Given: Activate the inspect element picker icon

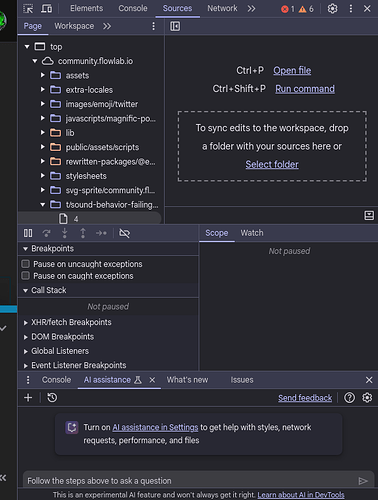Looking at the screenshot, I should [x=28, y=8].
